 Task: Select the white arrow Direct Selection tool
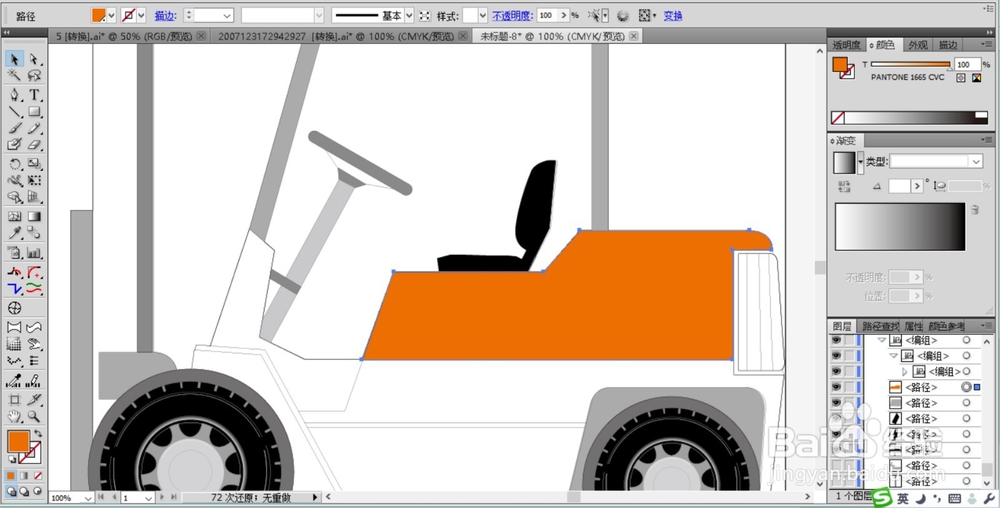click(x=34, y=59)
